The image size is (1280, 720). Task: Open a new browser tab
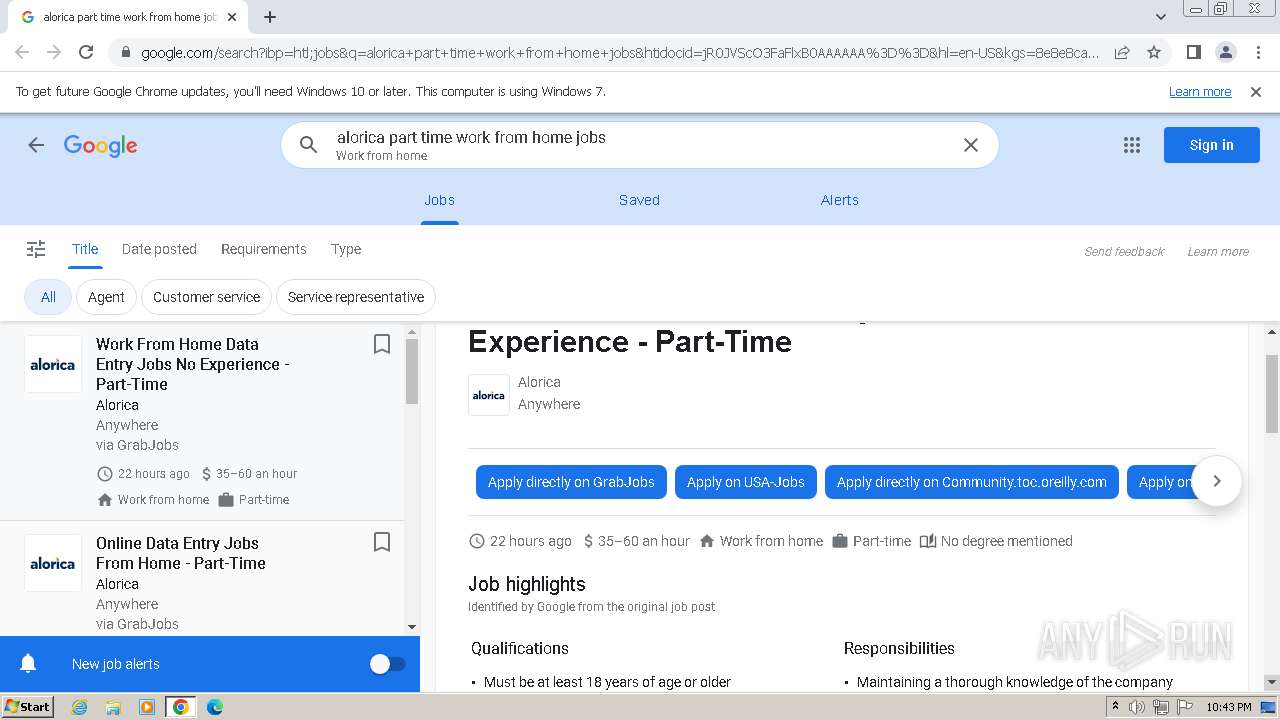point(270,17)
